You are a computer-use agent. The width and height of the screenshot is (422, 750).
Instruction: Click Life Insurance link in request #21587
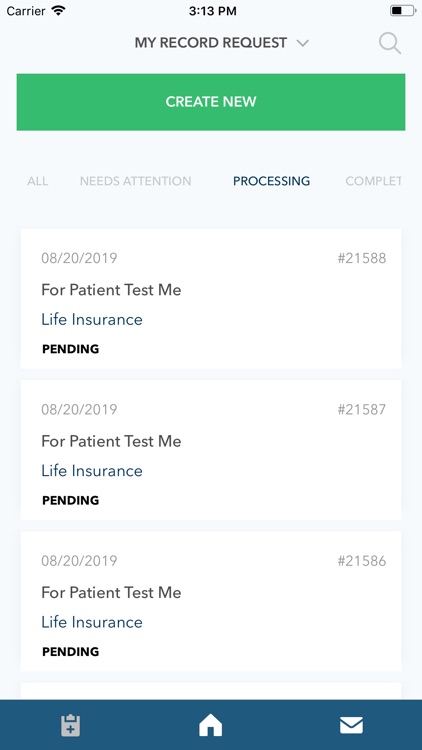click(x=92, y=471)
